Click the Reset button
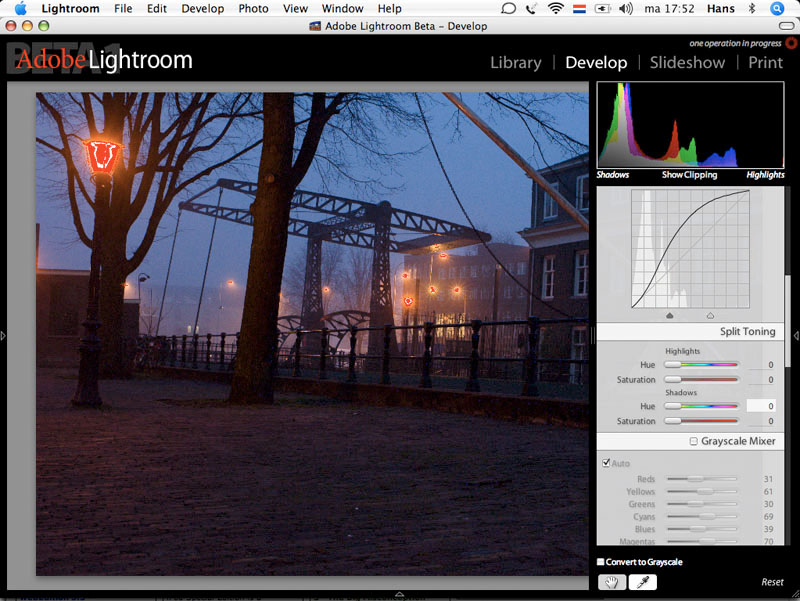800x601 pixels. [x=772, y=582]
